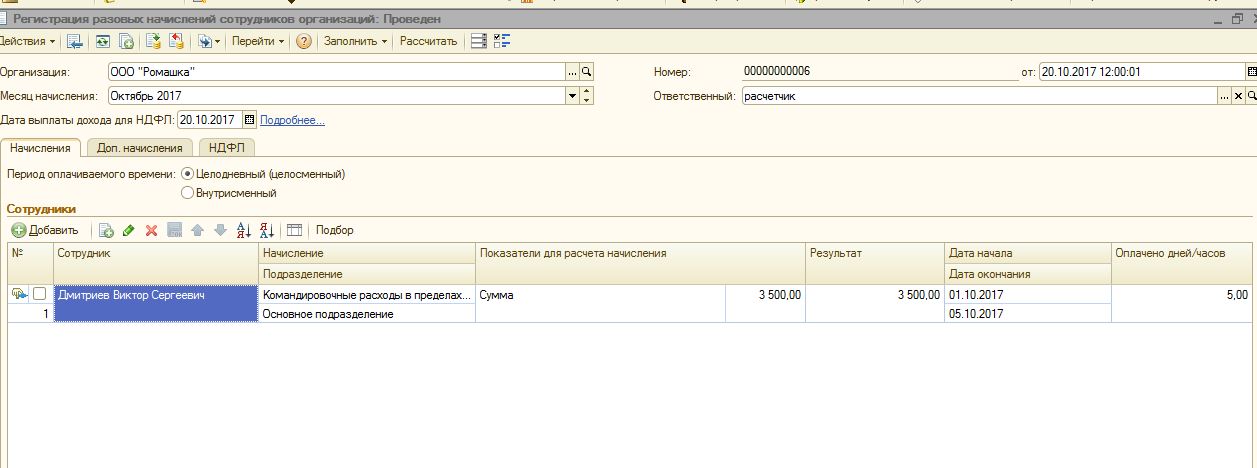Image resolution: width=1257 pixels, height=468 pixels.
Task: Expand the Месяц начисления dropdown arrow
Action: (572, 96)
